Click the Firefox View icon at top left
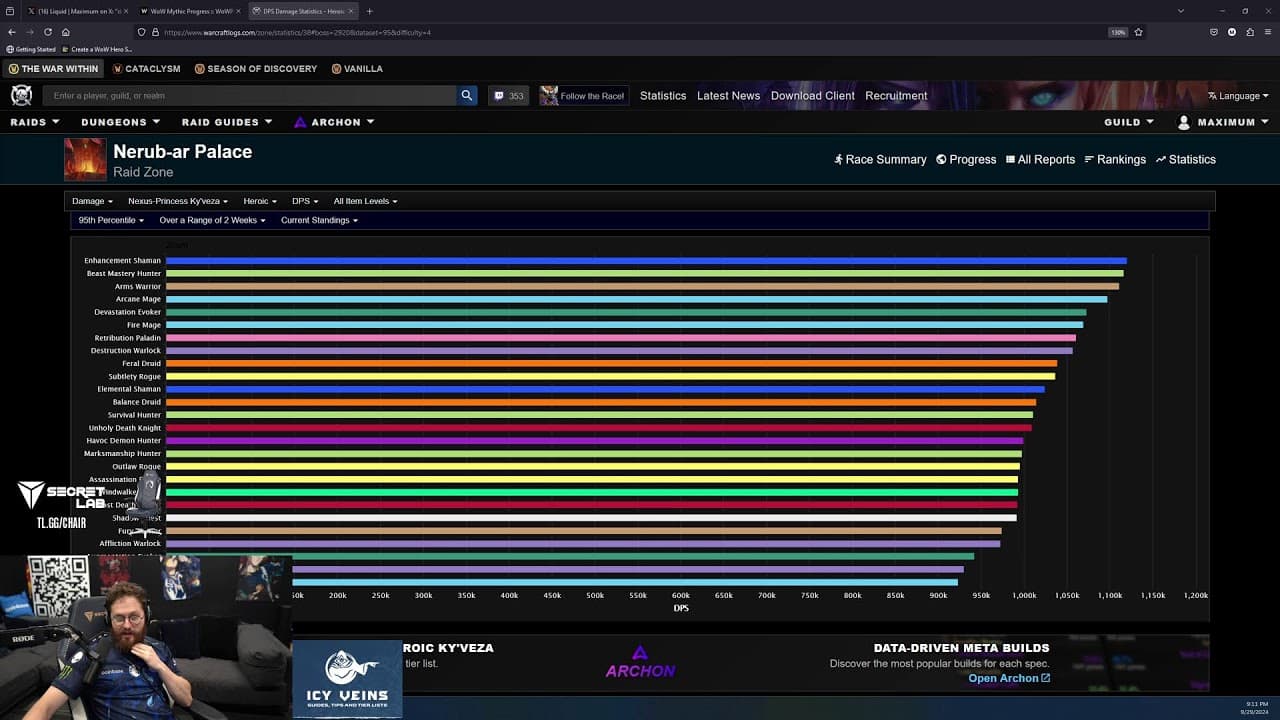This screenshot has height=720, width=1280. pos(10,11)
